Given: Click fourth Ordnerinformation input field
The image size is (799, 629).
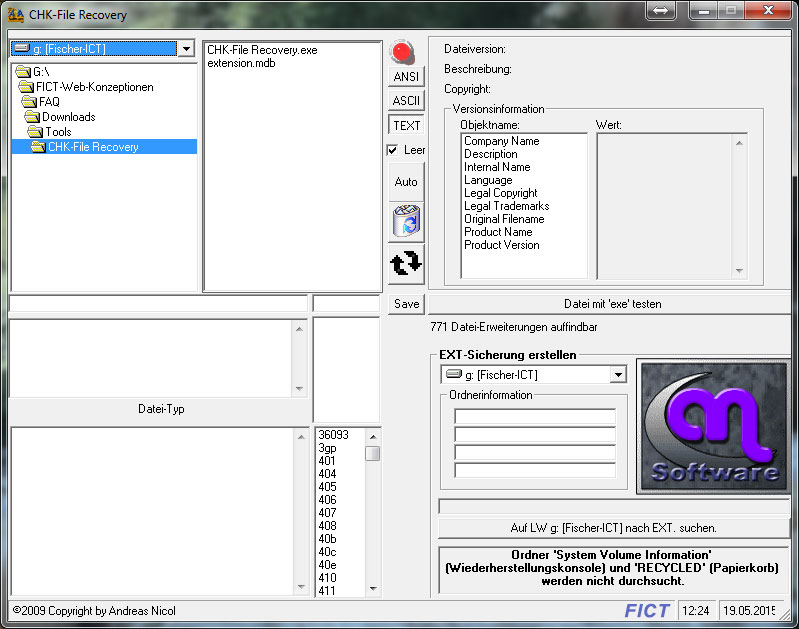Looking at the screenshot, I should click(x=535, y=470).
